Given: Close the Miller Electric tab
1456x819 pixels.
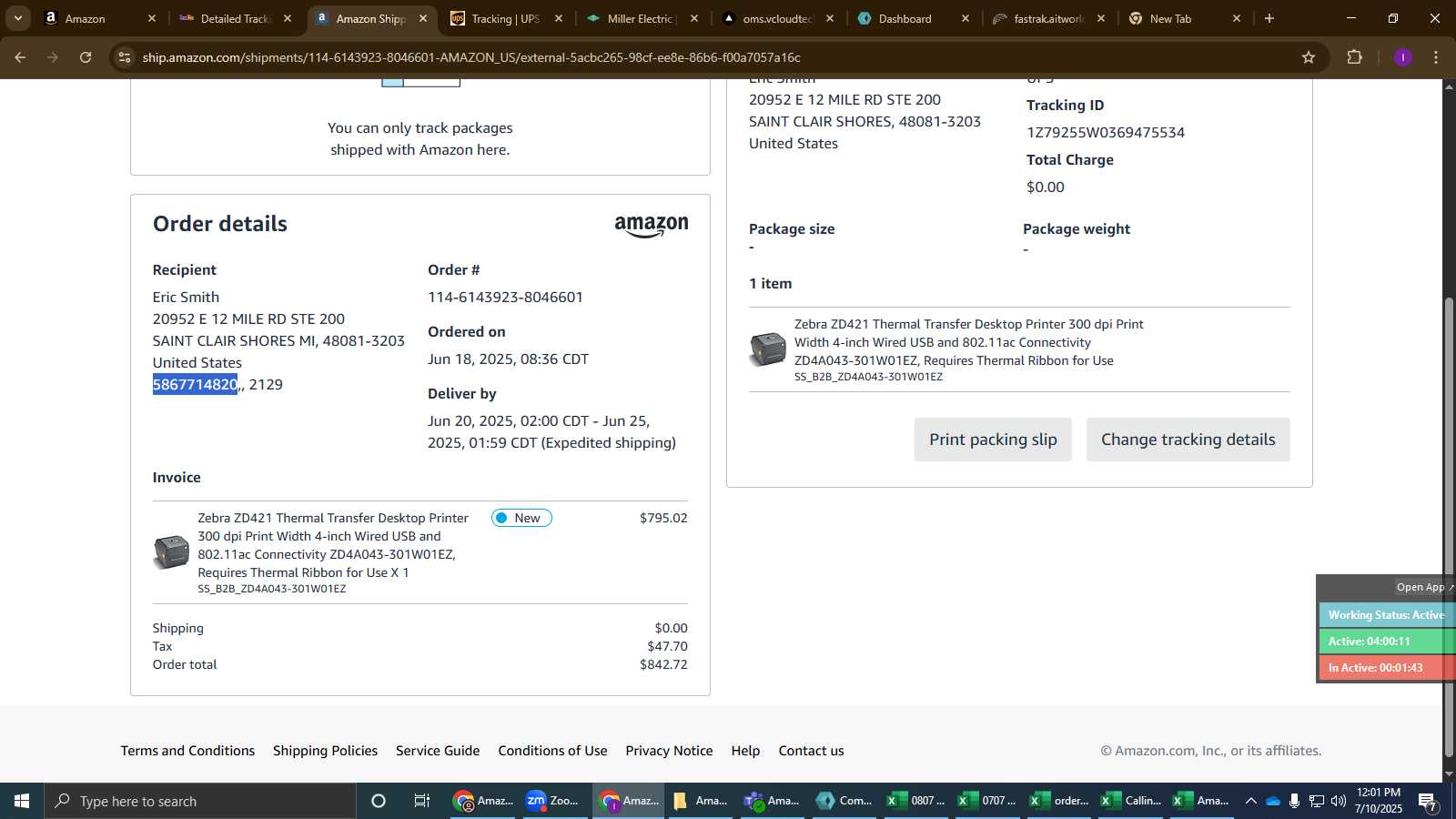Looking at the screenshot, I should tap(694, 18).
